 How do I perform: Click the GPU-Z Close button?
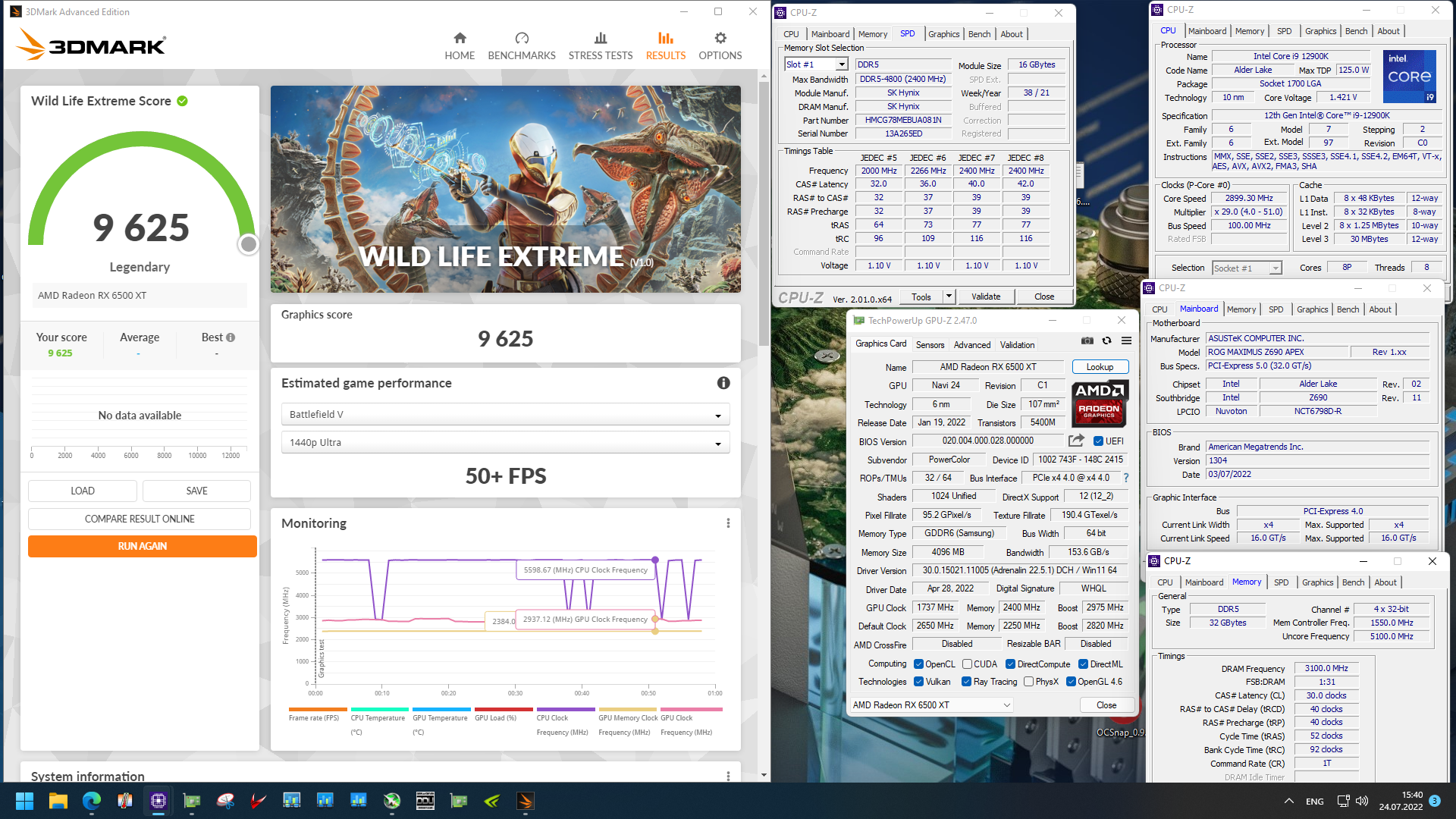pos(1106,704)
